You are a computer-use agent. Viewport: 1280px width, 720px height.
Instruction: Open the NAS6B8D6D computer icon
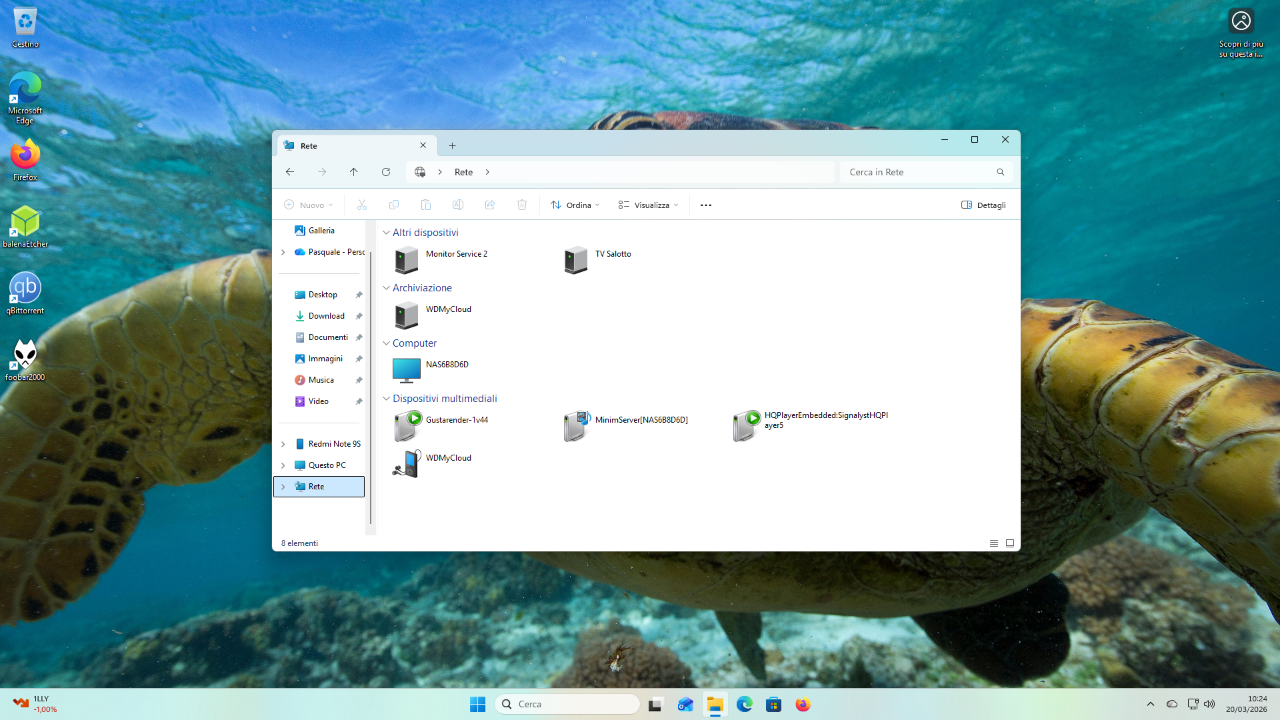[407, 370]
